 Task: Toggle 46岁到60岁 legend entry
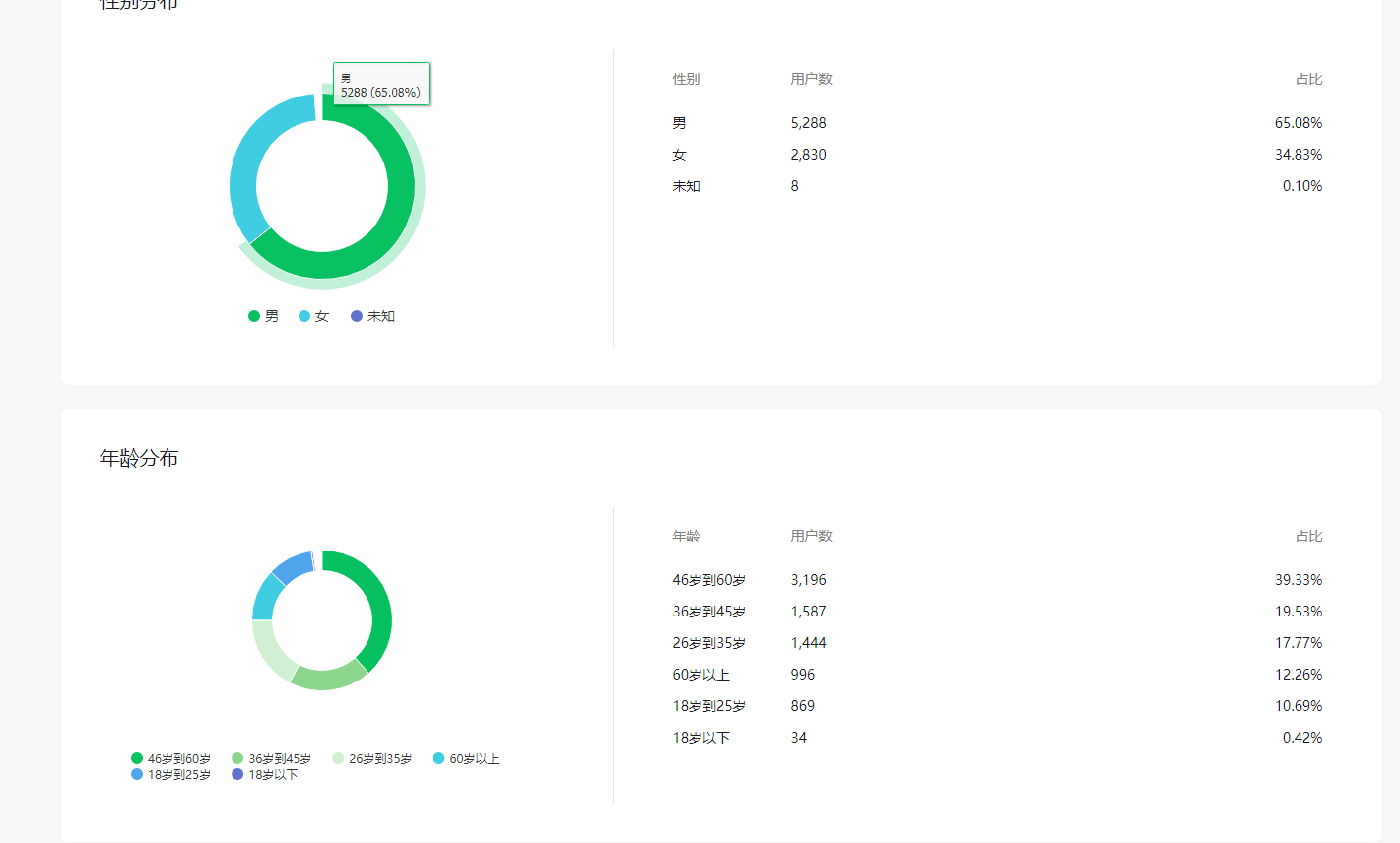170,758
